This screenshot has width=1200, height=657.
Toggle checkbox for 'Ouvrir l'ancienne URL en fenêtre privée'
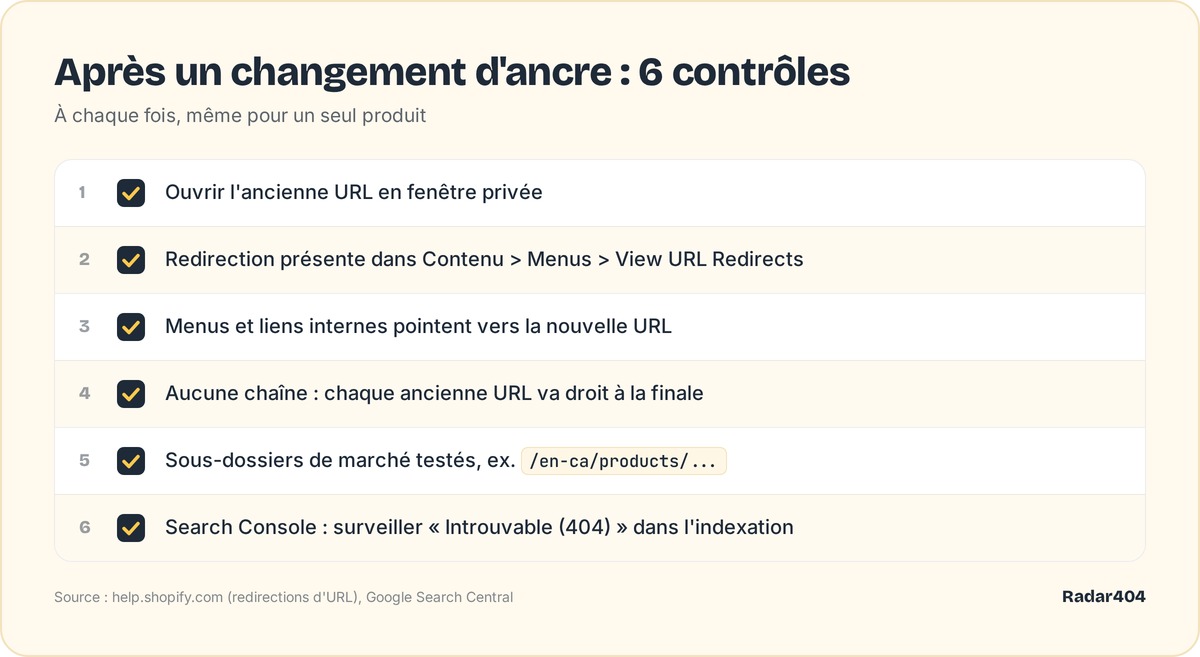pyautogui.click(x=131, y=193)
